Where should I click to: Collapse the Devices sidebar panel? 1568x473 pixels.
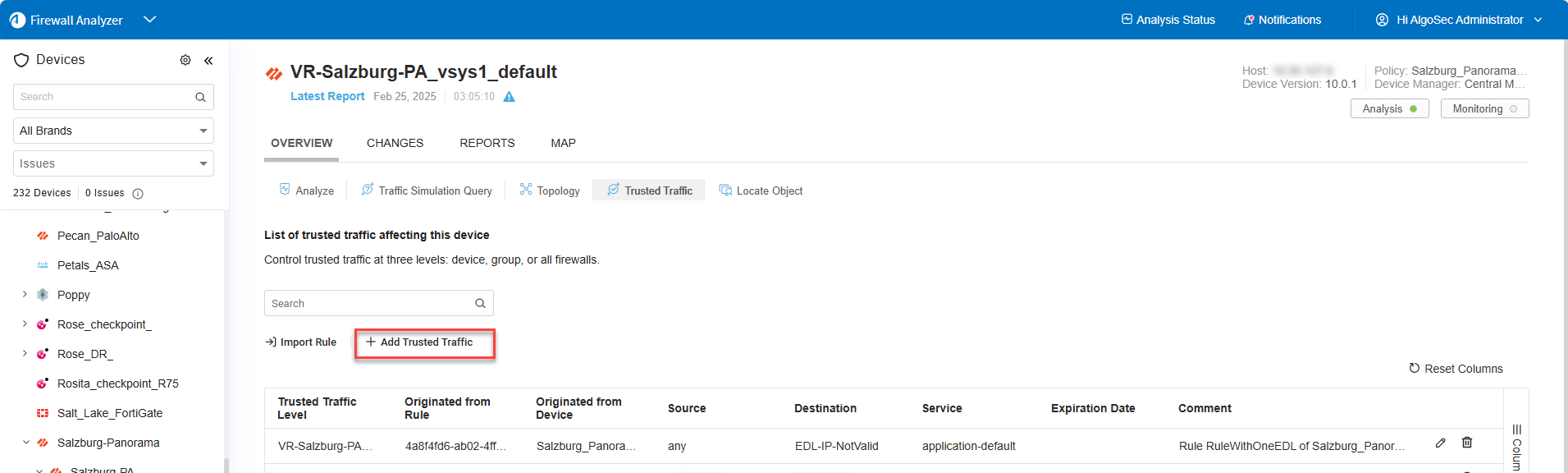(208, 60)
